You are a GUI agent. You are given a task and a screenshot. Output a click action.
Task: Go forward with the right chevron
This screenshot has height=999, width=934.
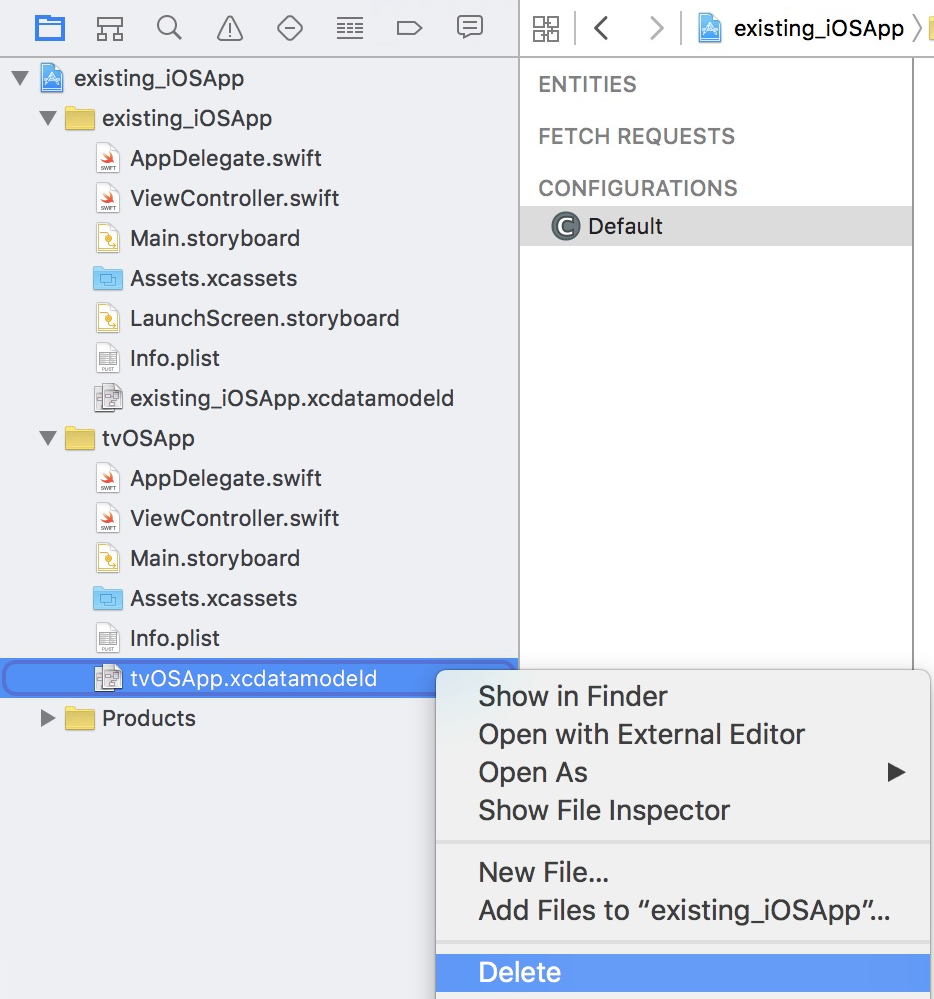pyautogui.click(x=656, y=28)
